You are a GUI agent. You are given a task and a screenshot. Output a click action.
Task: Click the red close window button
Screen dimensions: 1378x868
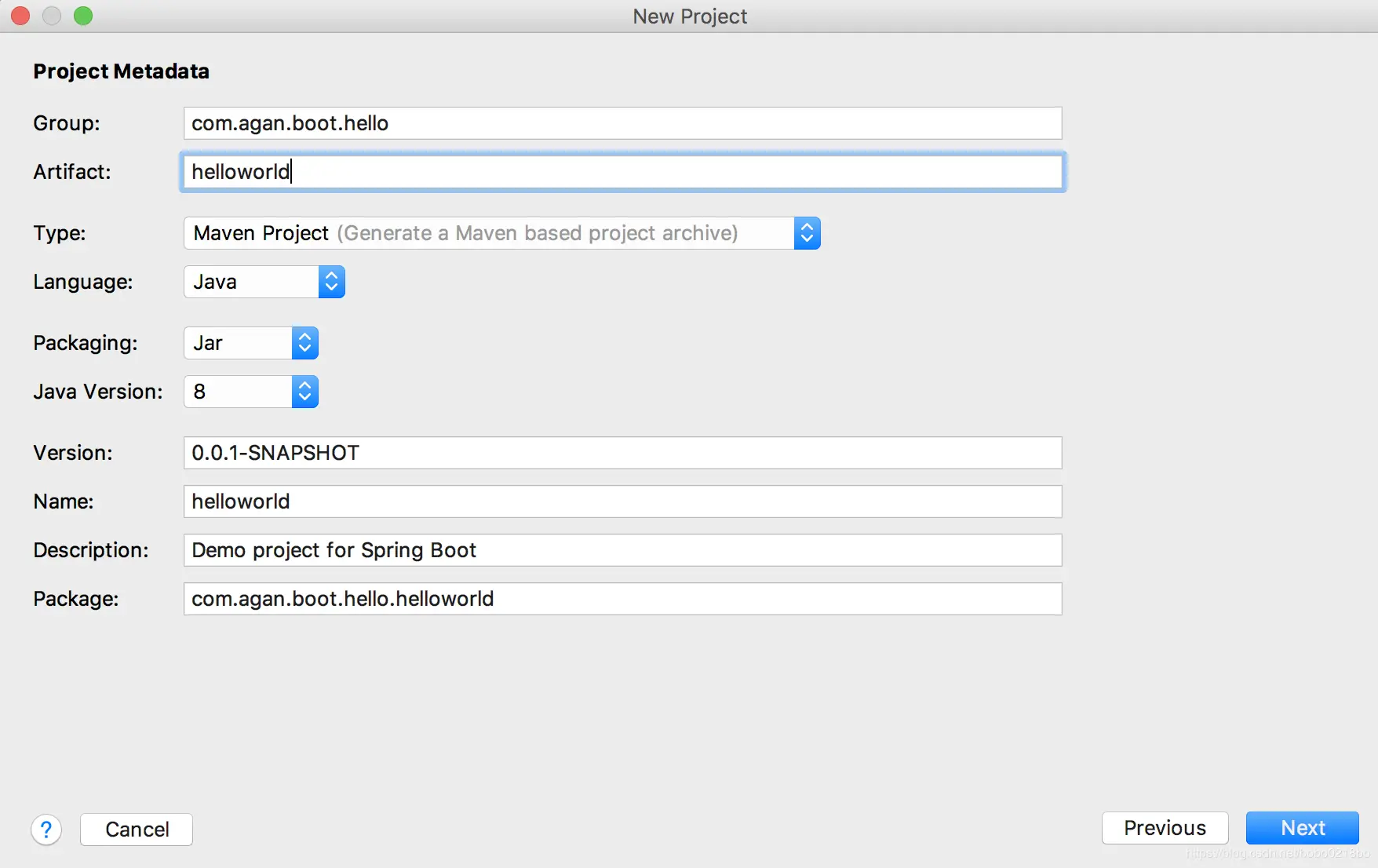[x=20, y=16]
